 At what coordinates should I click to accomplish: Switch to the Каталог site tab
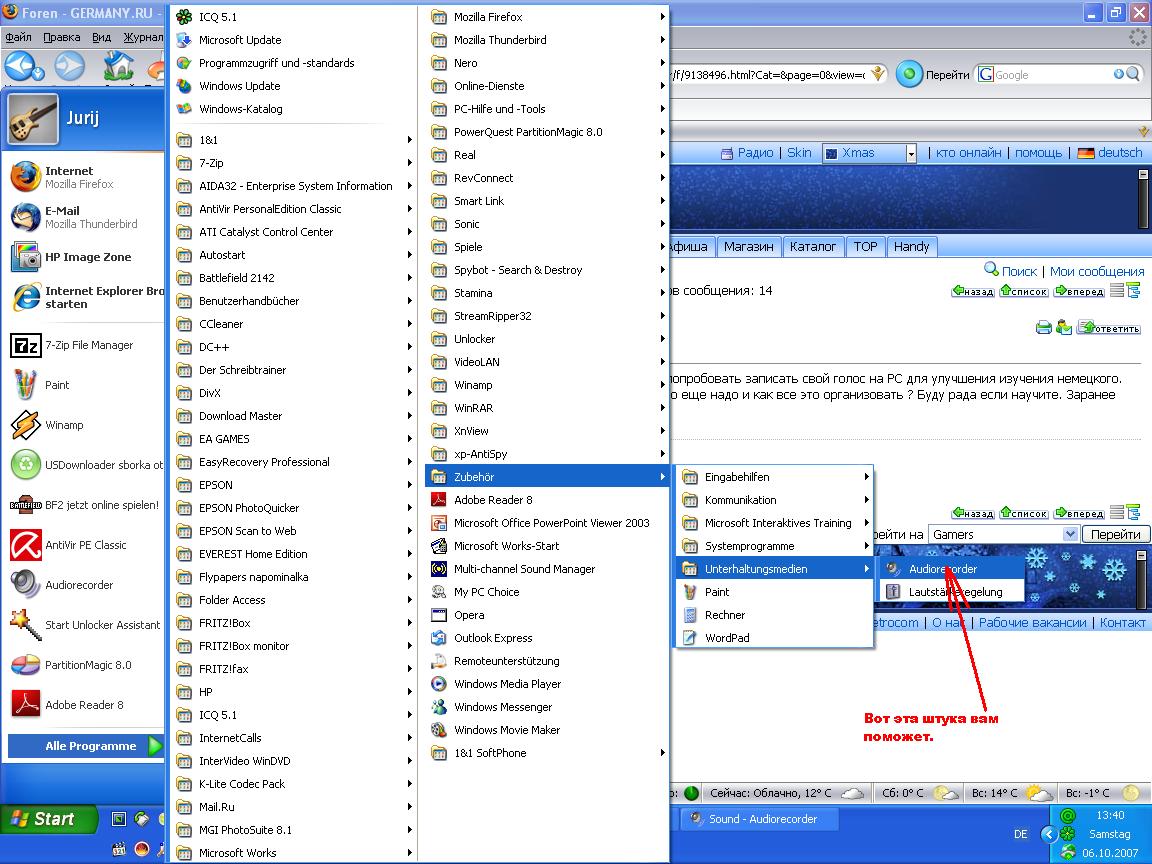(x=813, y=246)
